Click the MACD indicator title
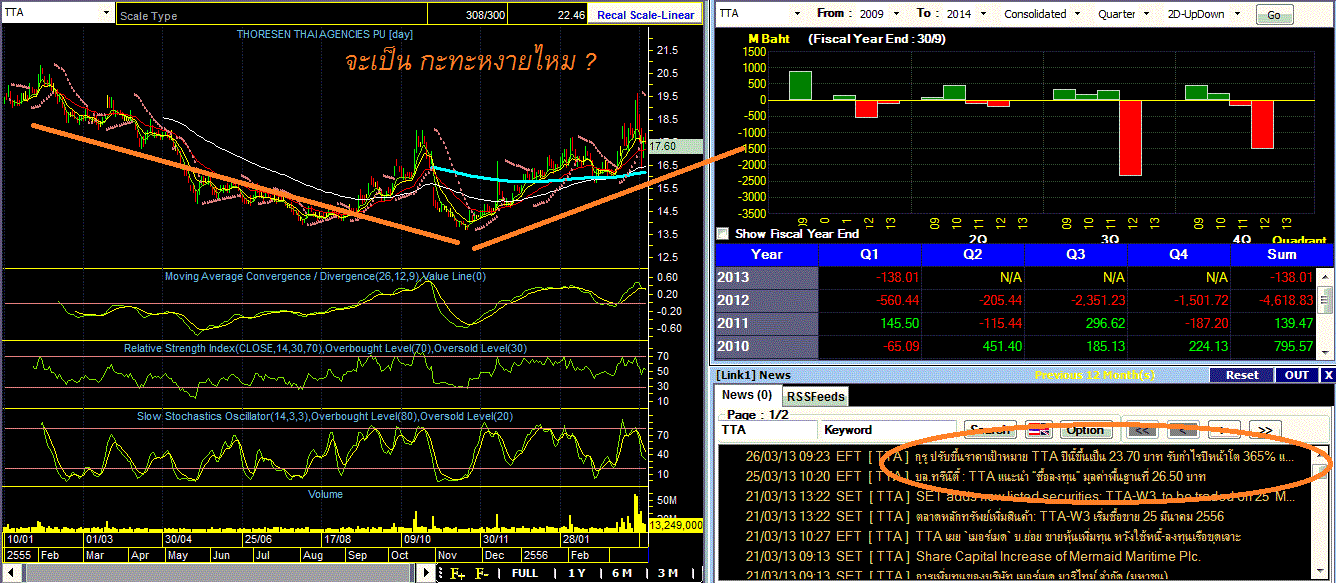Image resolution: width=1336 pixels, height=583 pixels. 325,276
